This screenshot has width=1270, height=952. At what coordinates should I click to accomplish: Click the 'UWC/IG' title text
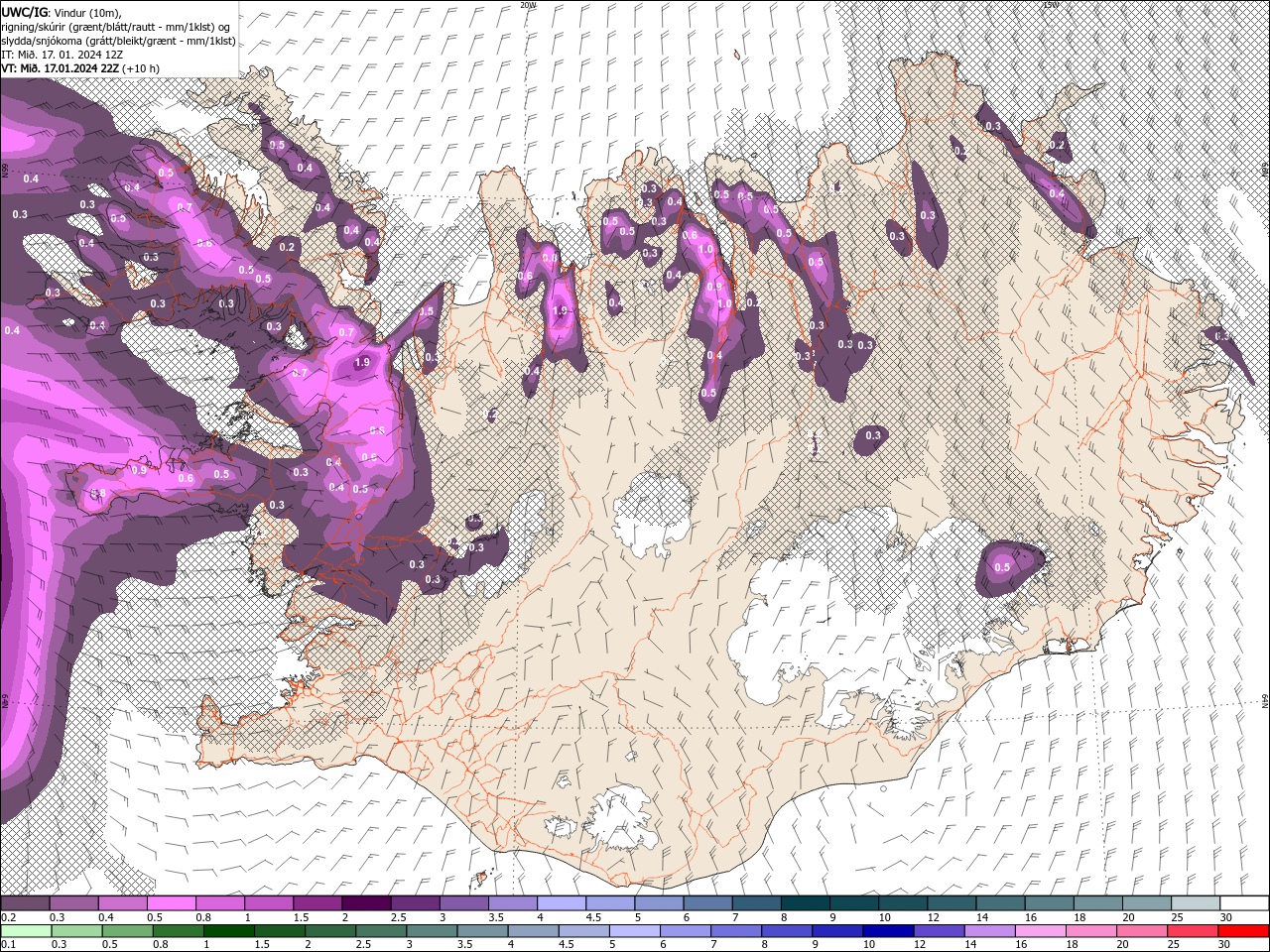click(x=24, y=11)
